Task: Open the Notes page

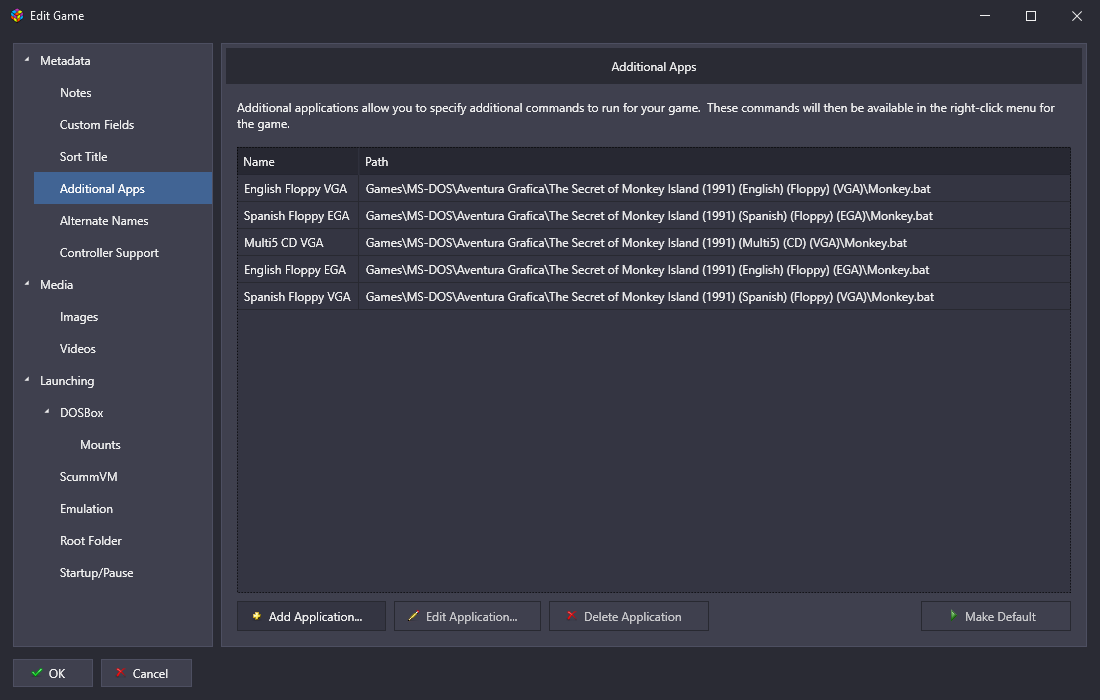Action: click(x=76, y=93)
